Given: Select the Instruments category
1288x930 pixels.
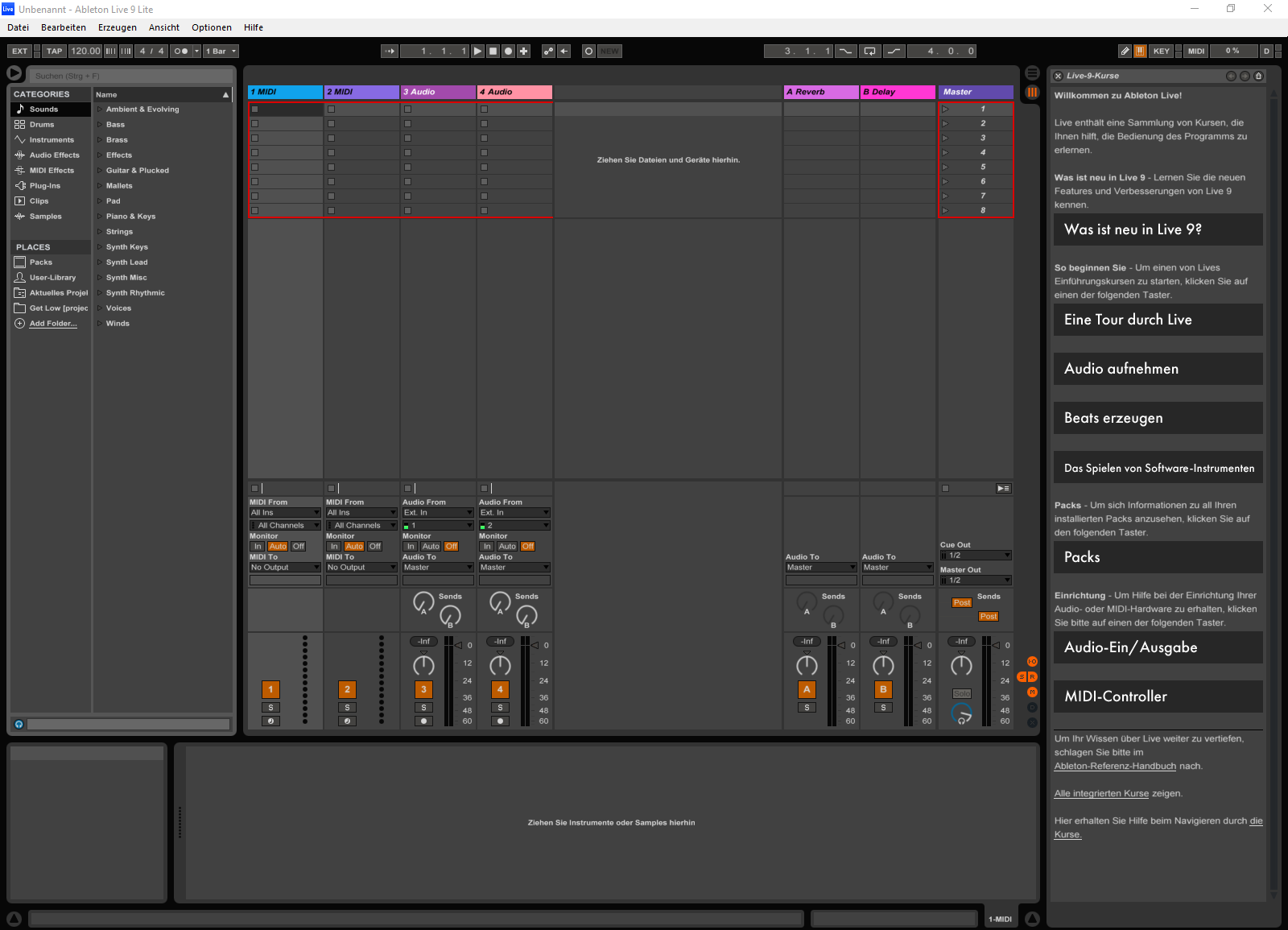Looking at the screenshot, I should coord(52,139).
